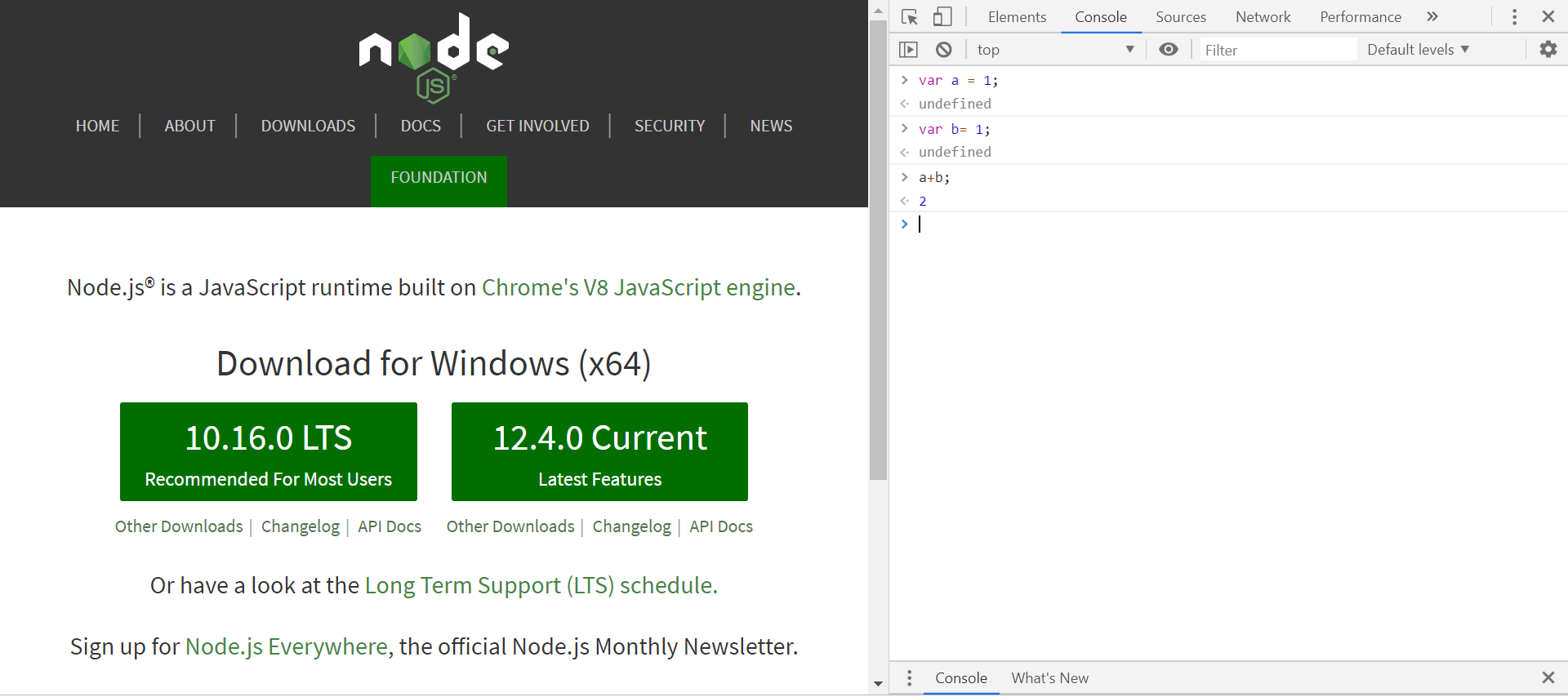Image resolution: width=1568 pixels, height=697 pixels.
Task: Switch to the Sources tab
Action: pos(1181,17)
